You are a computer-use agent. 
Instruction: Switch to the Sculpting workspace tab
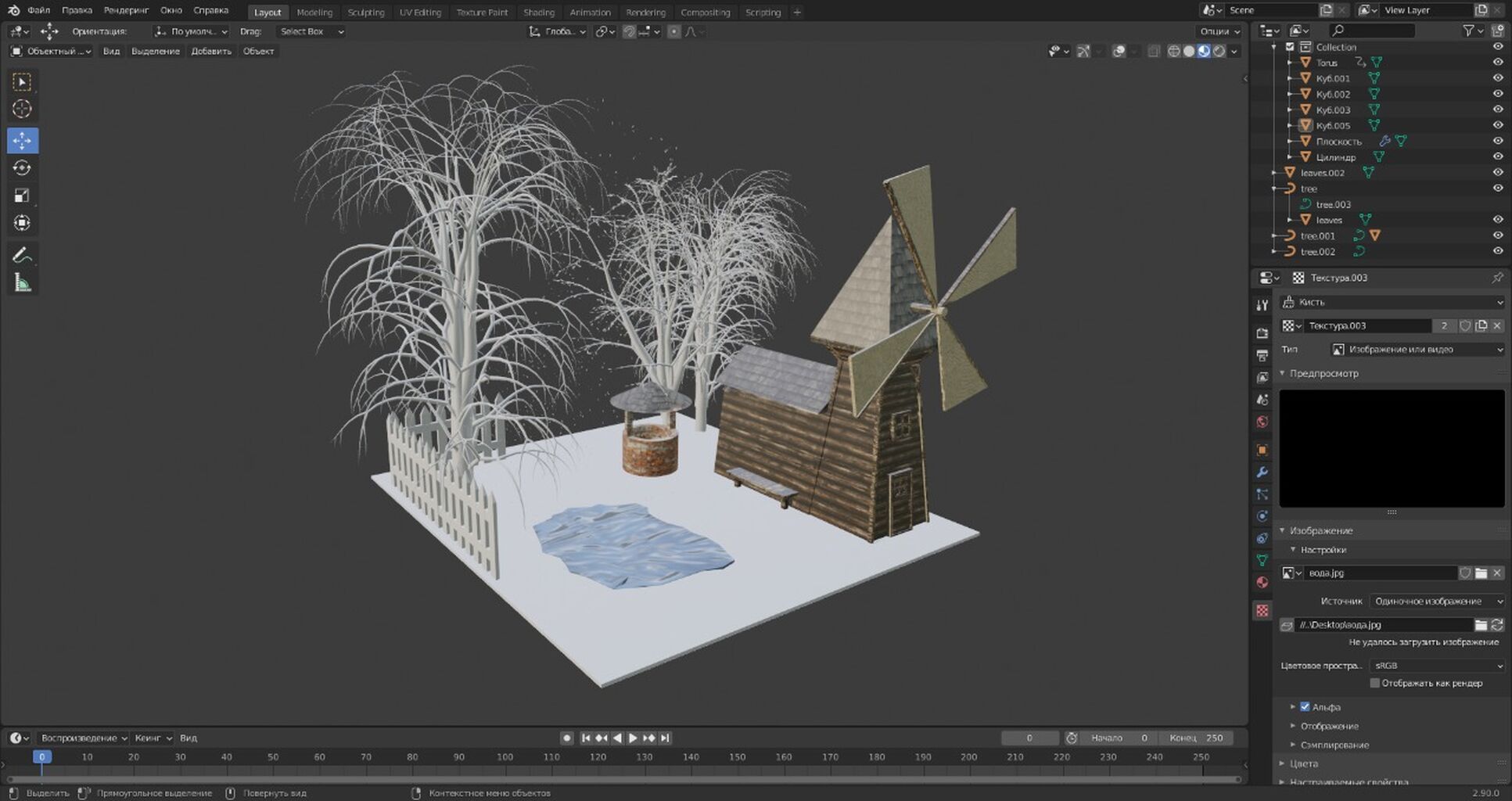coord(365,13)
